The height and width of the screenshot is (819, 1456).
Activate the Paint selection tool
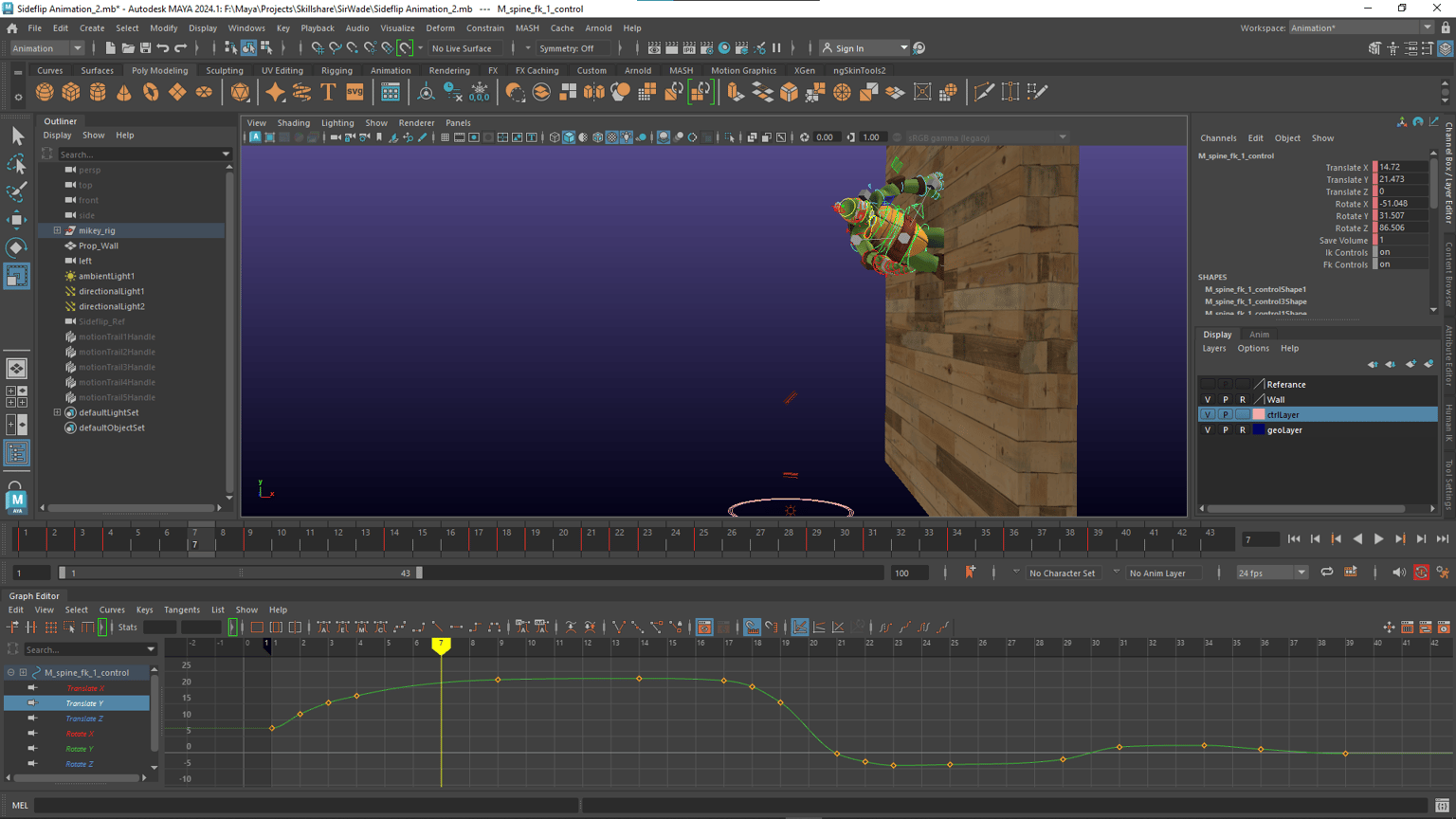pyautogui.click(x=17, y=192)
